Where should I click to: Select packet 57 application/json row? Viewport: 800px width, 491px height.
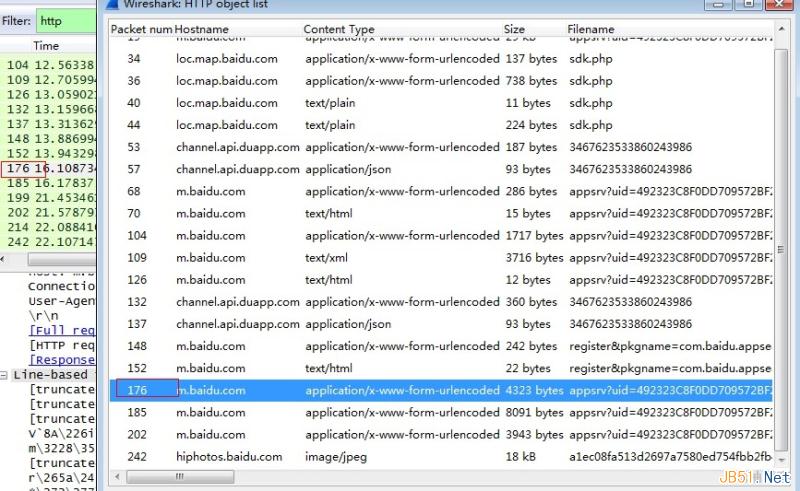(441, 169)
